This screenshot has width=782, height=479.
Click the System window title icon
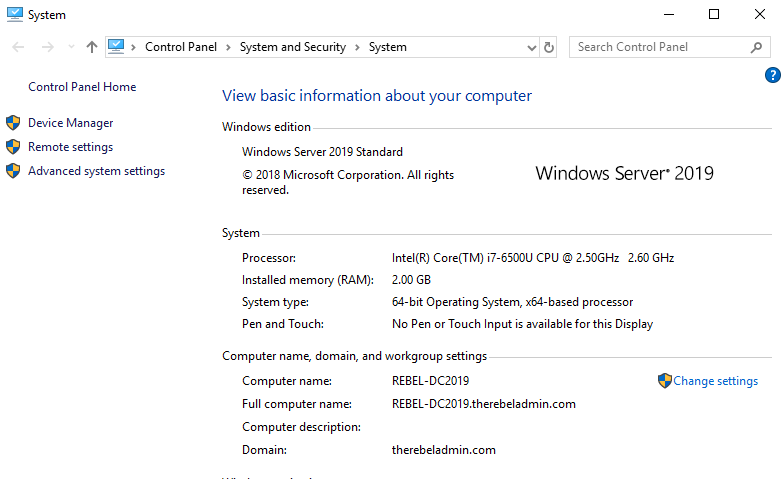pos(14,14)
